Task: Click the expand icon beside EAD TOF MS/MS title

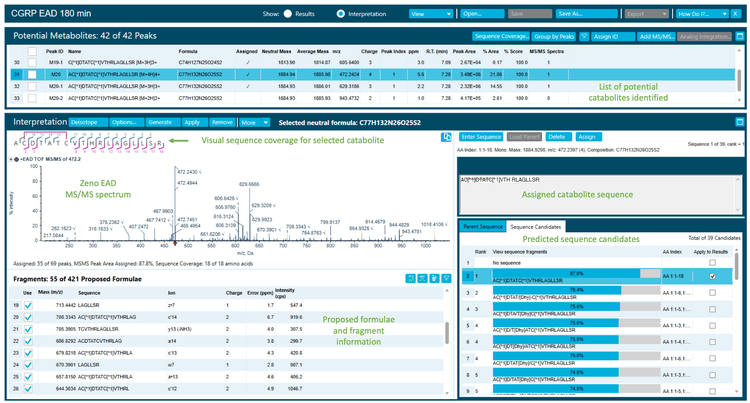Action: [10, 159]
